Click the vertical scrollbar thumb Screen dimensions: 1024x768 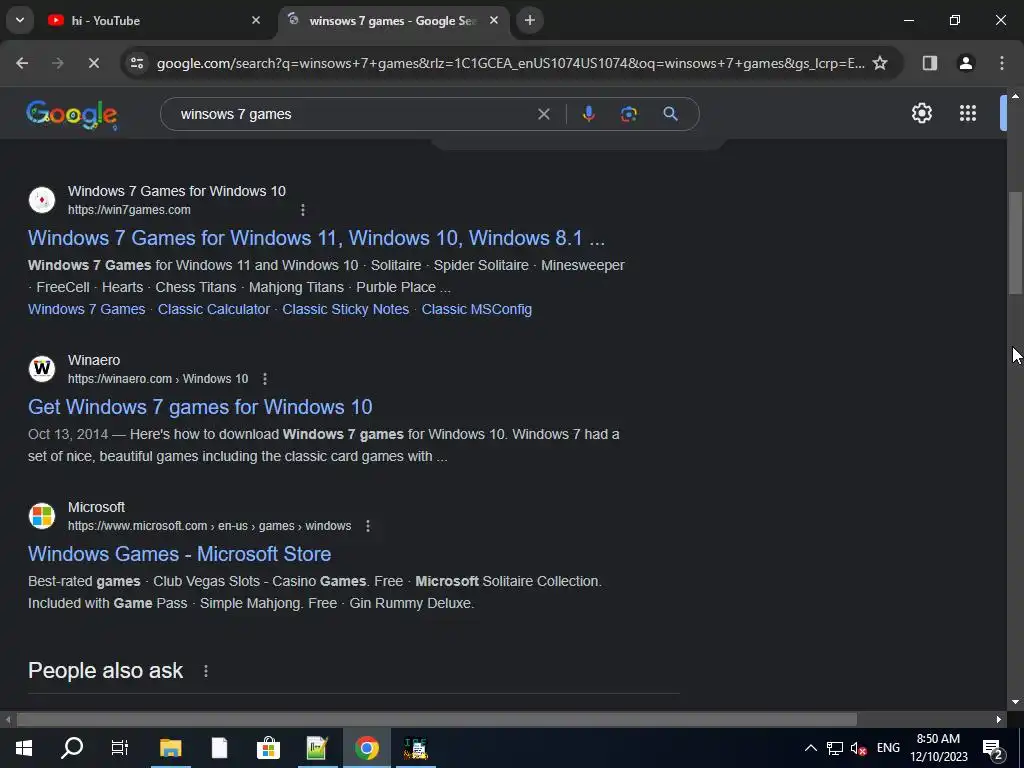click(x=1016, y=243)
